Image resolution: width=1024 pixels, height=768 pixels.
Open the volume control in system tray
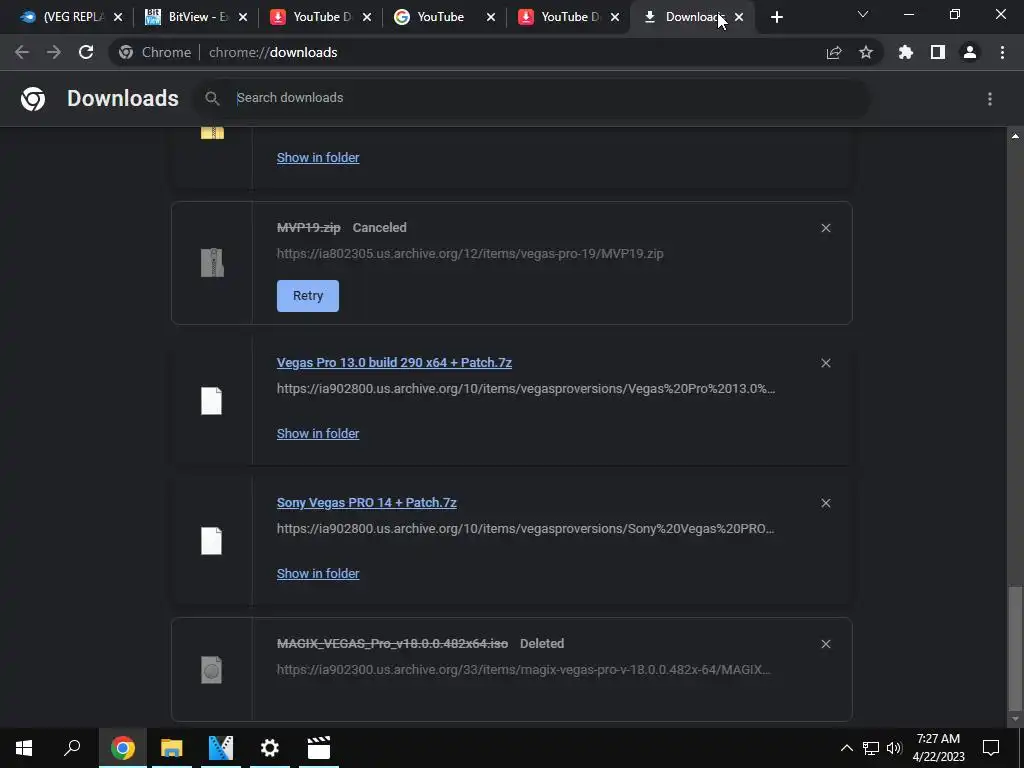894,748
